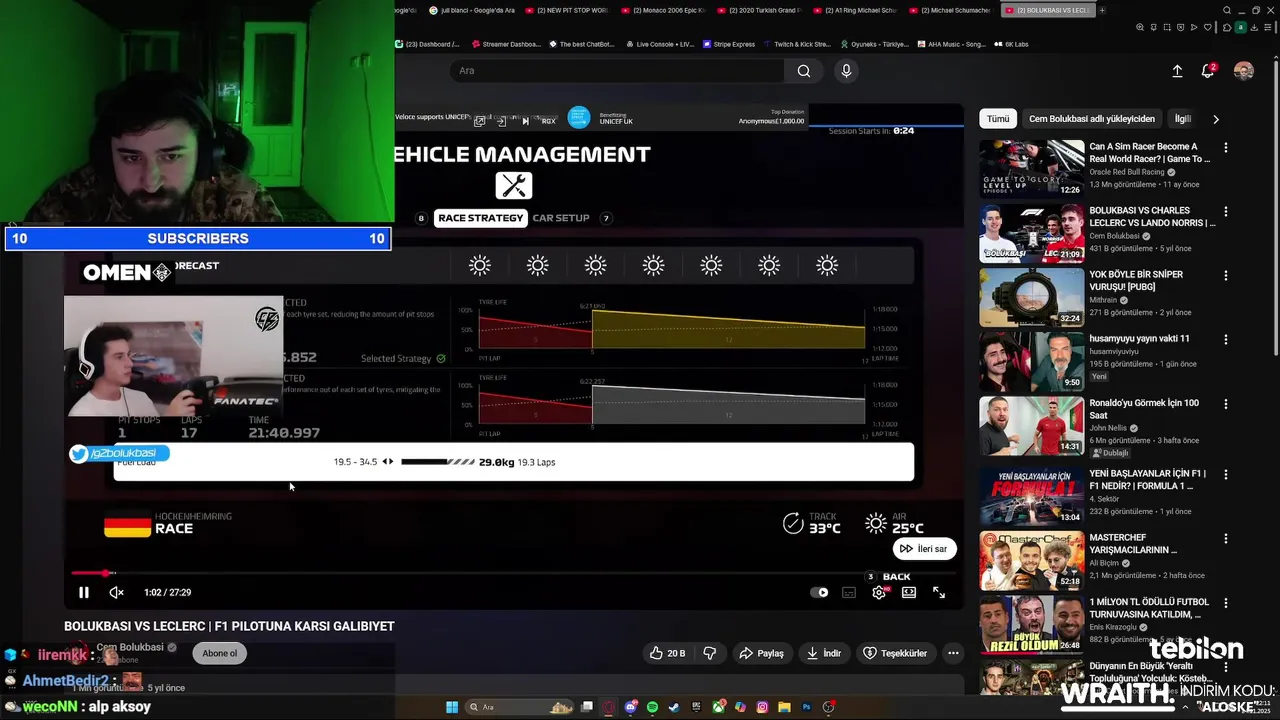The width and height of the screenshot is (1280, 720).
Task: Open options for Masterchef Yarışmacılarının video
Action: 1226,538
